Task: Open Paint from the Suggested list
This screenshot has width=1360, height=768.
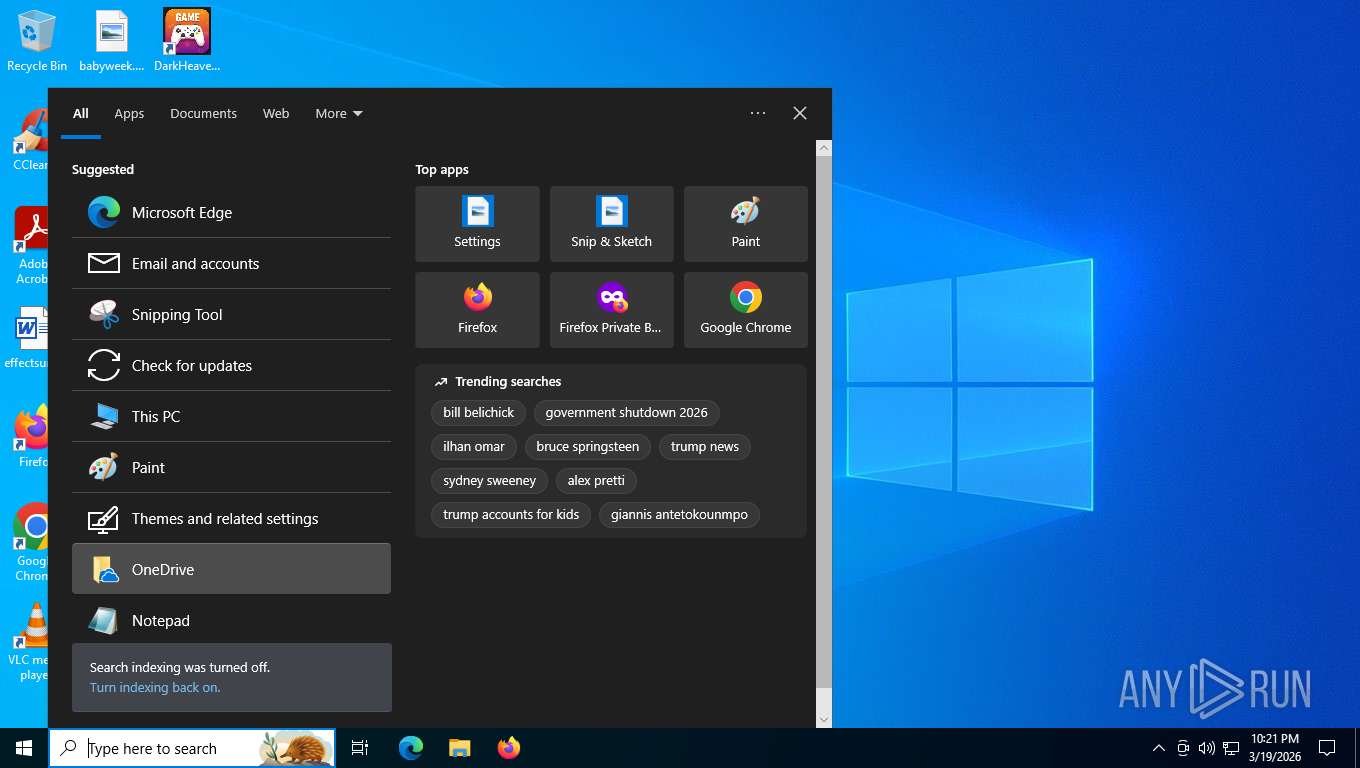Action: (x=231, y=467)
